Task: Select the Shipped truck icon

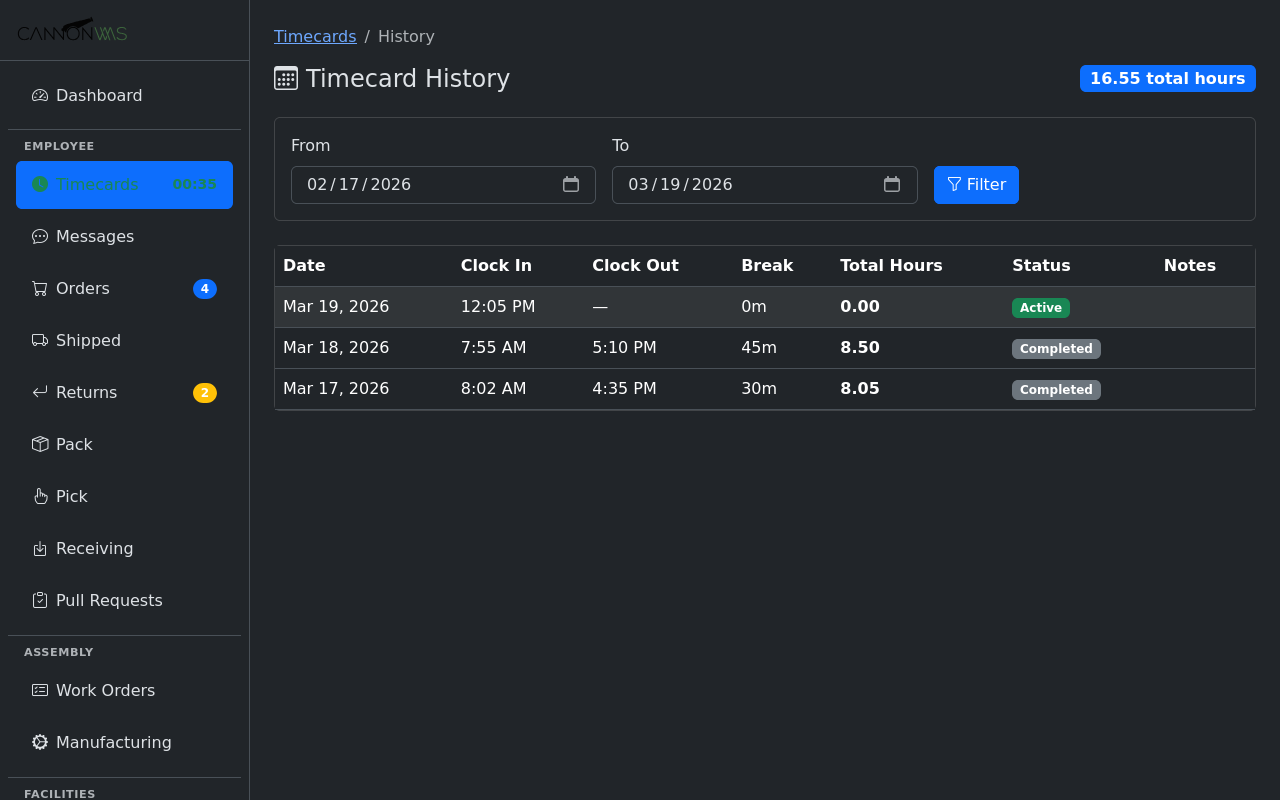Action: 39,340
